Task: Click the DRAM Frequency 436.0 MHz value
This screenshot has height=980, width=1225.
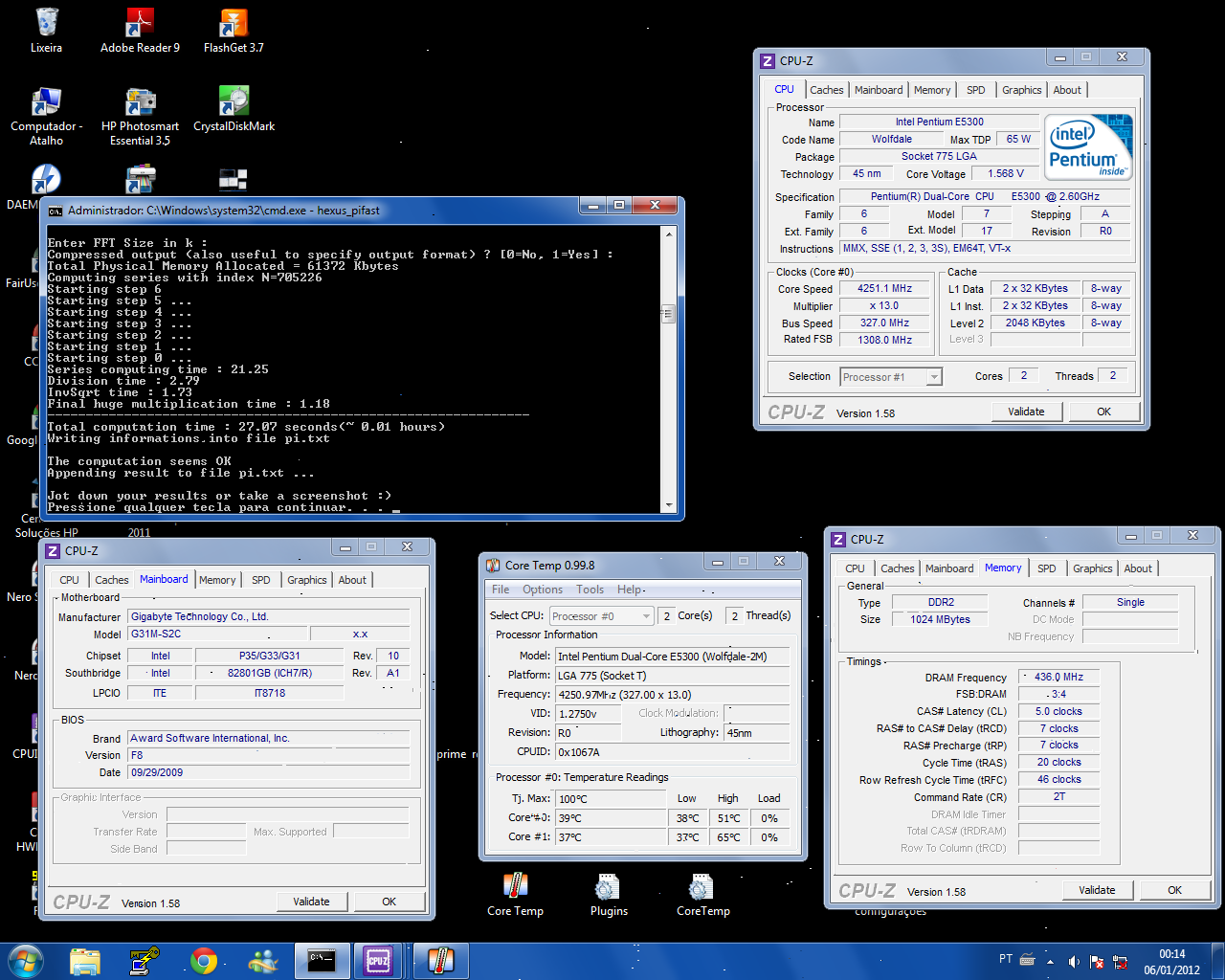Action: (1058, 677)
